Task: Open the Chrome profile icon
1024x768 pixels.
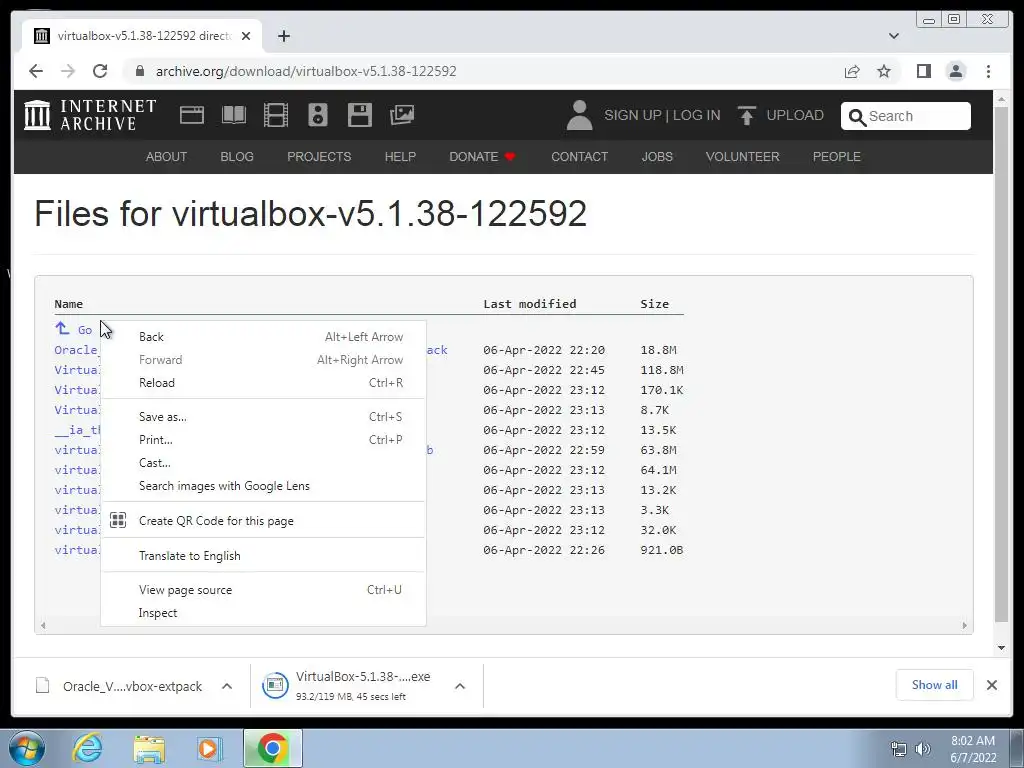Action: [955, 71]
